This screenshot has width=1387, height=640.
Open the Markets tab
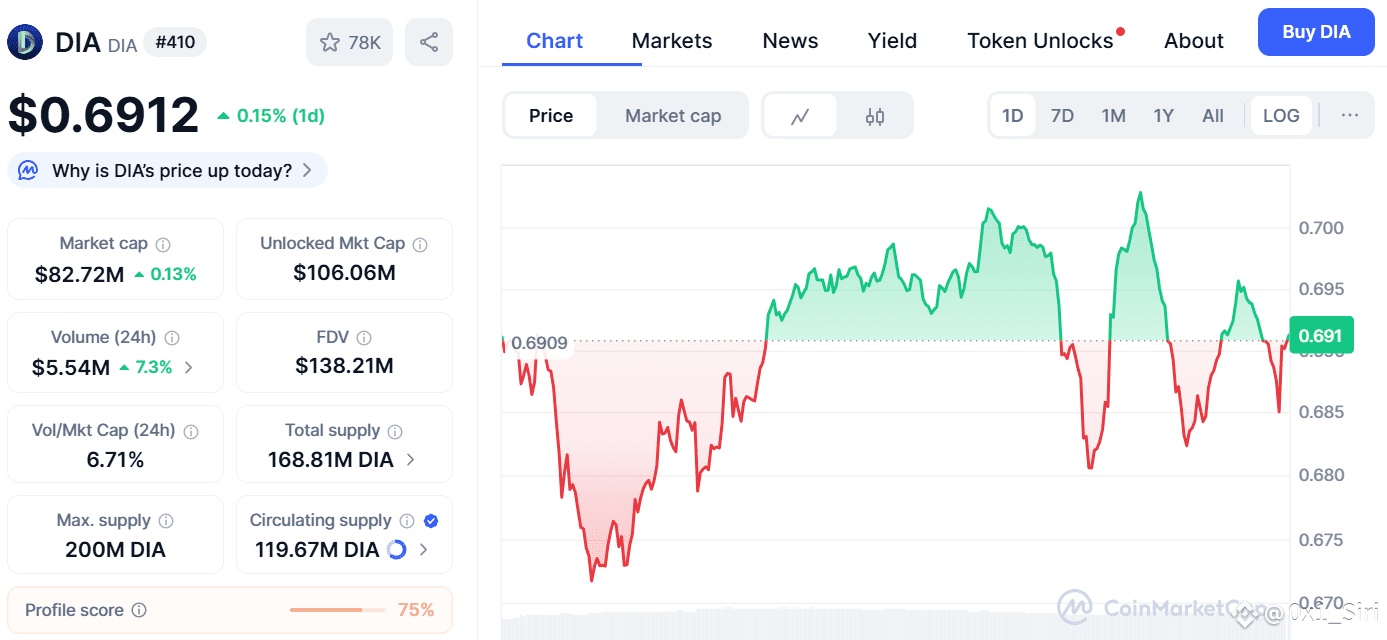point(672,41)
